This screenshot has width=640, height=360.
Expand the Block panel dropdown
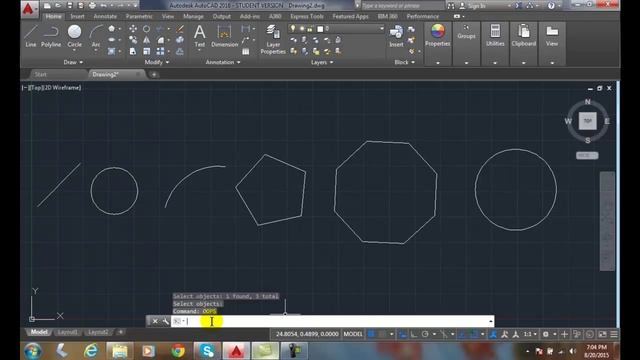404,62
